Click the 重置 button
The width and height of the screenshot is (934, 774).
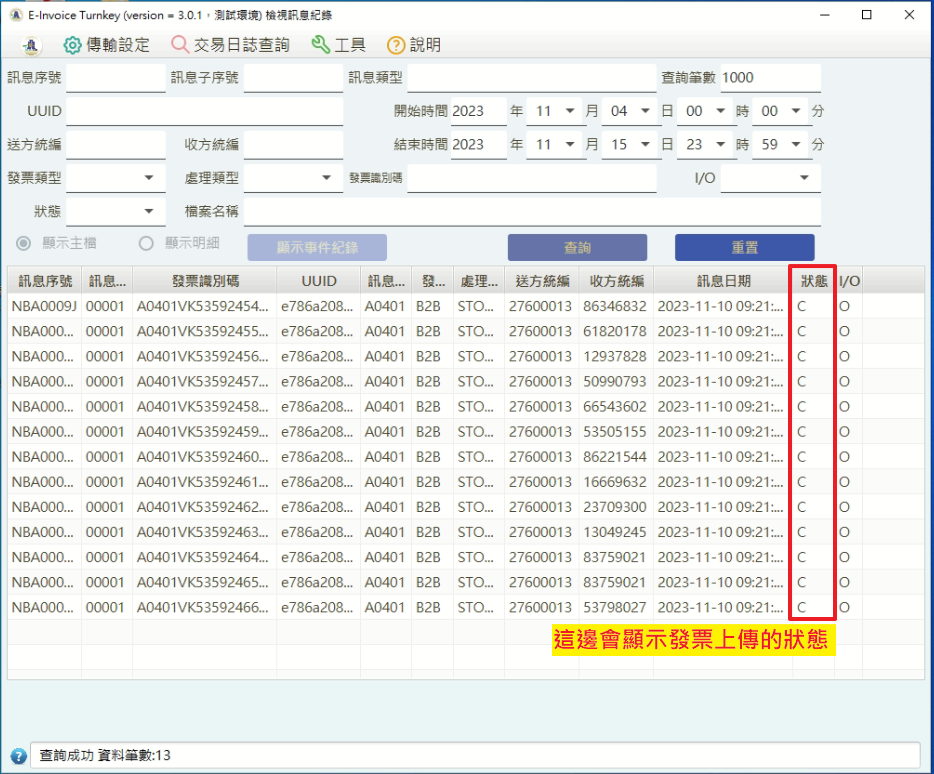click(x=745, y=247)
